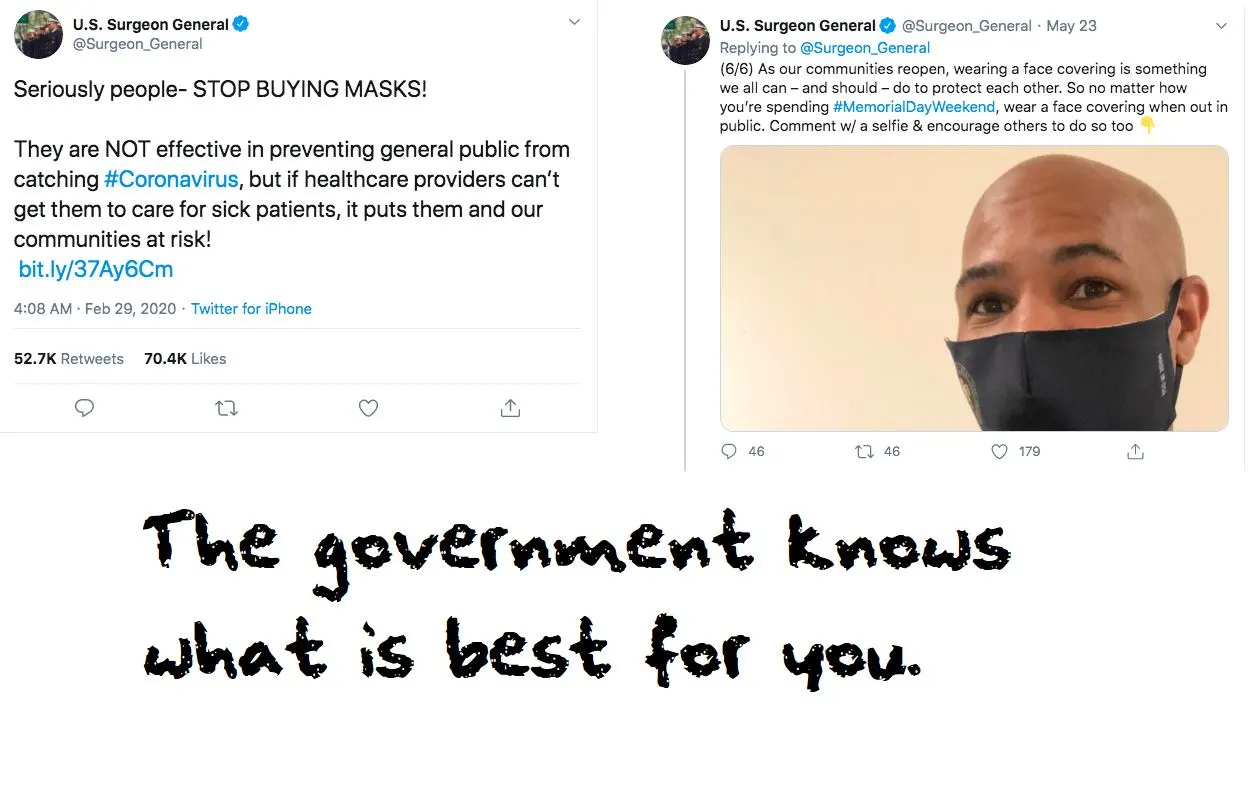Image resolution: width=1253 pixels, height=794 pixels.
Task: Open the profile avatar on the right tweet
Action: point(686,41)
